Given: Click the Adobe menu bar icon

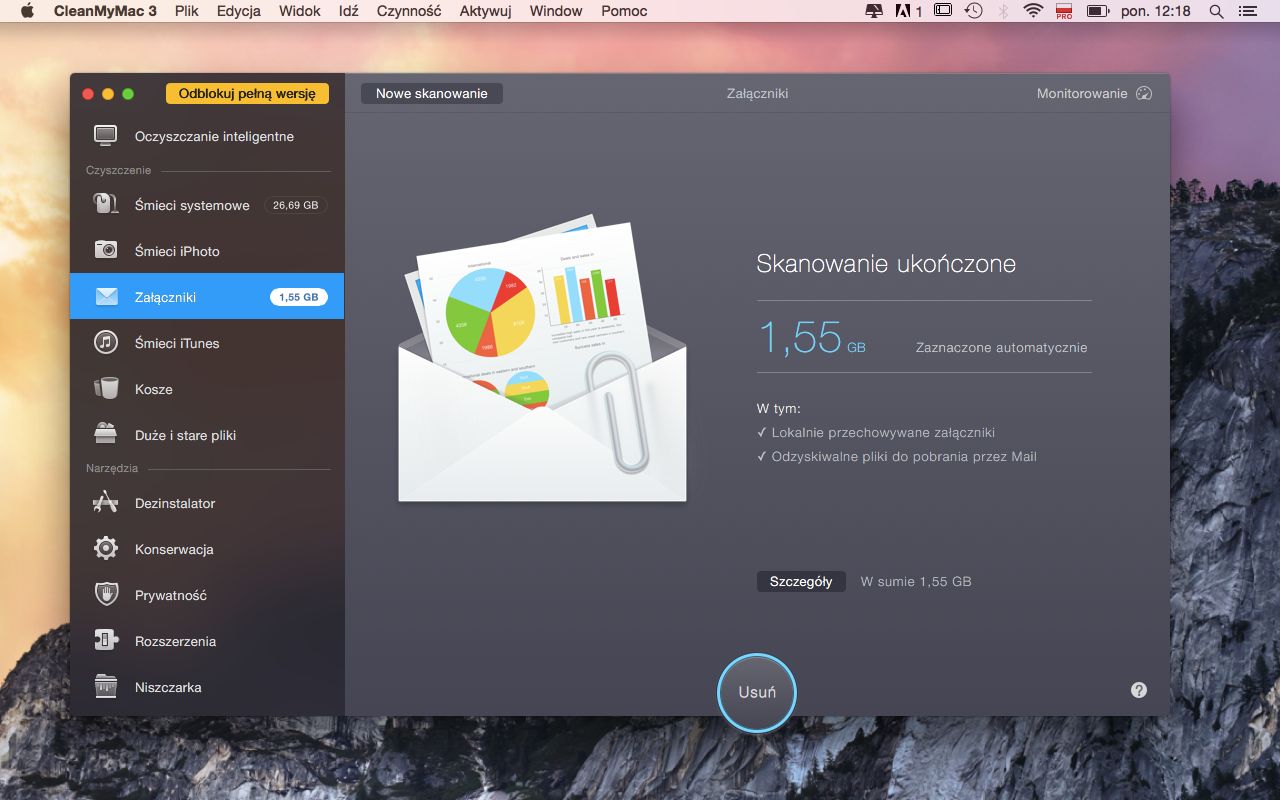Looking at the screenshot, I should [909, 11].
